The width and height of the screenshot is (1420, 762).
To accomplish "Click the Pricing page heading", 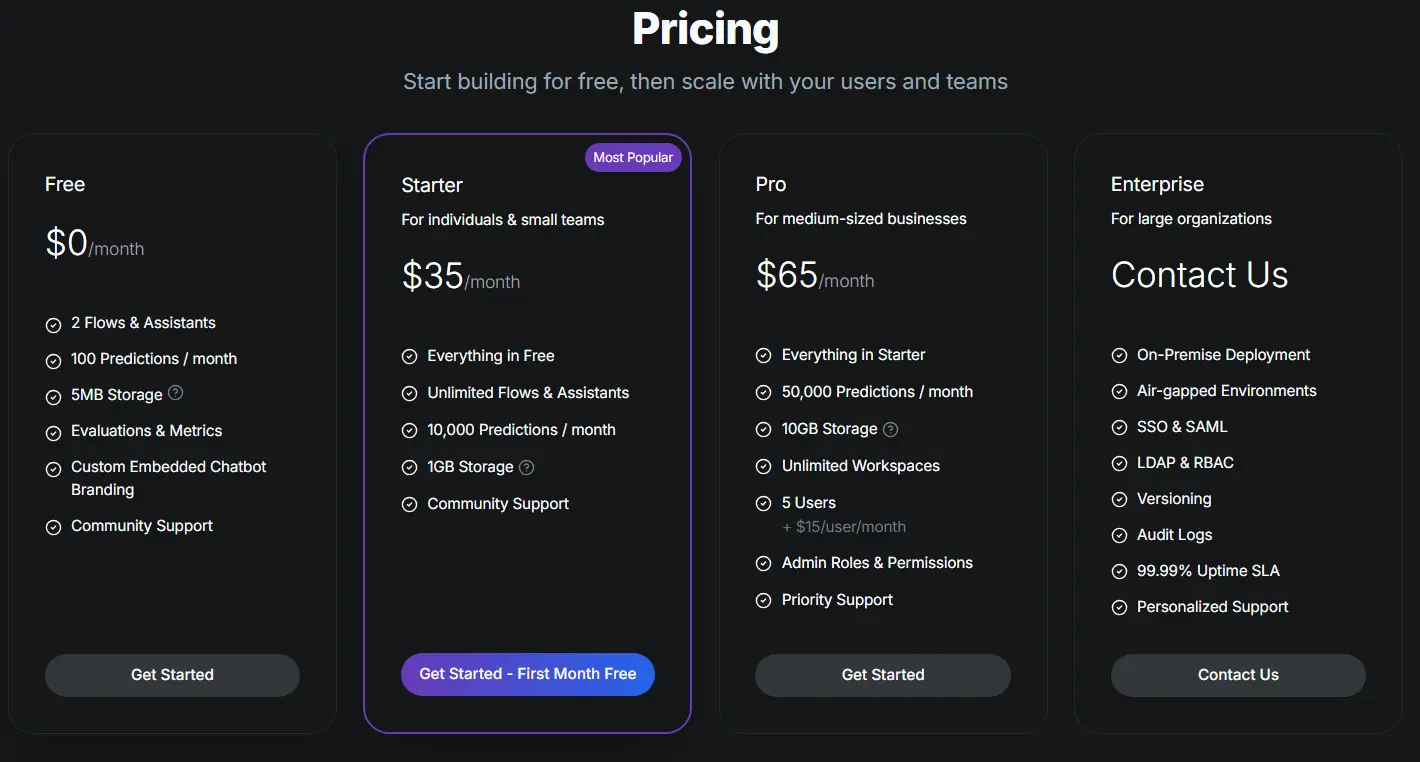I will tap(706, 30).
